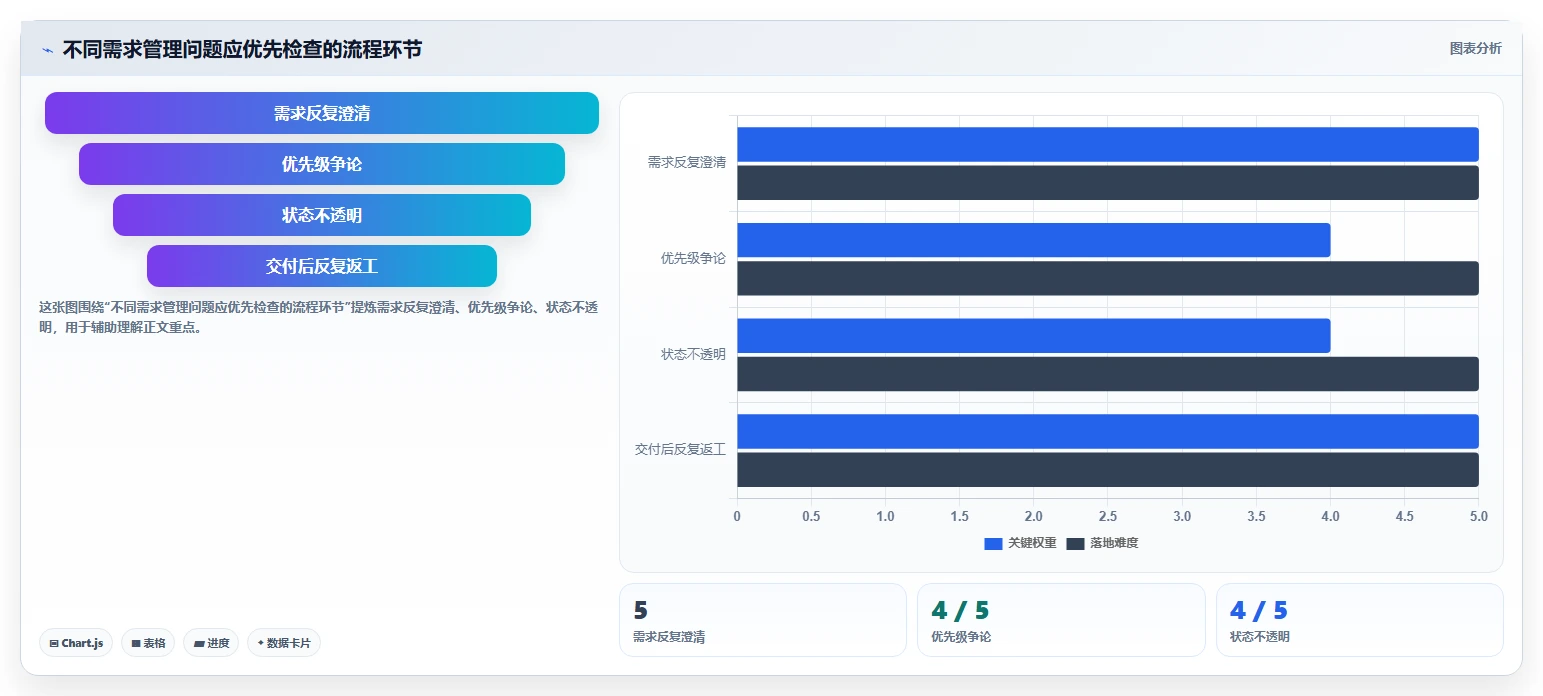Click the blue bar for 状态不透明
1543x696 pixels.
click(x=1034, y=335)
